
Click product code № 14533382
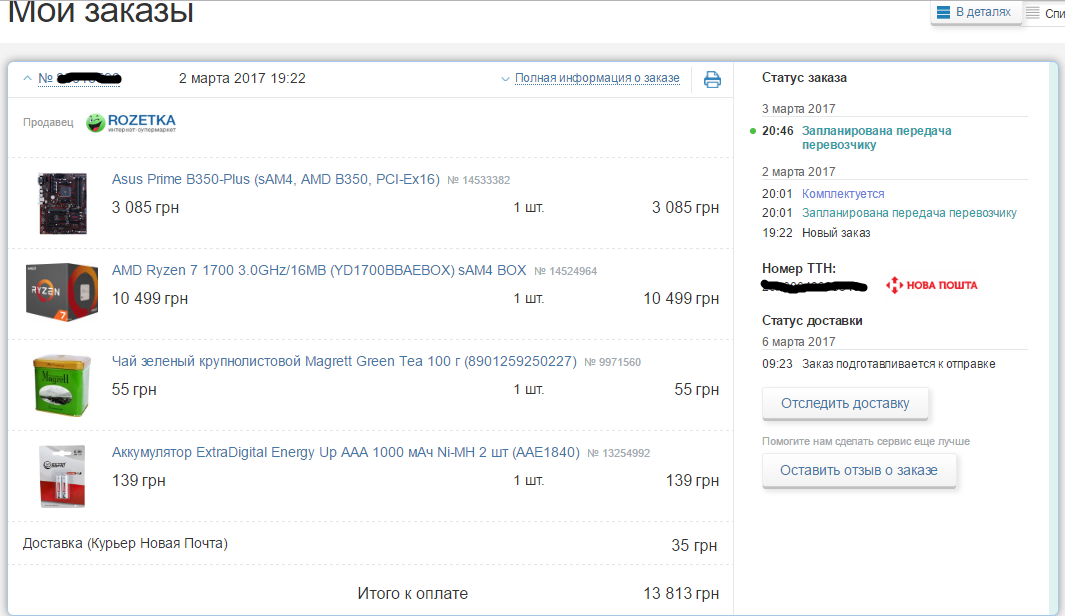click(x=478, y=180)
